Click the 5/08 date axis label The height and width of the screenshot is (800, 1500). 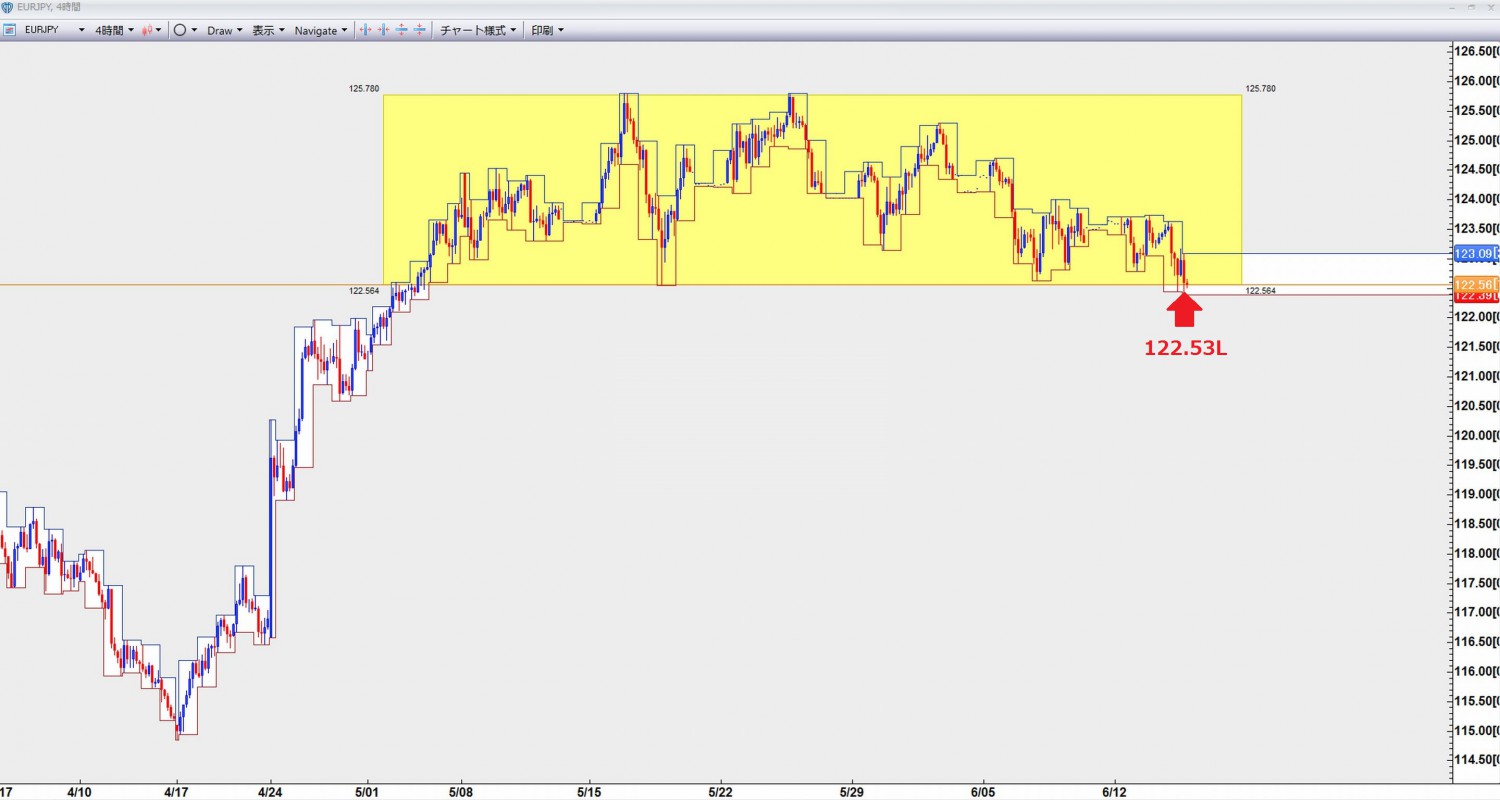coord(462,792)
